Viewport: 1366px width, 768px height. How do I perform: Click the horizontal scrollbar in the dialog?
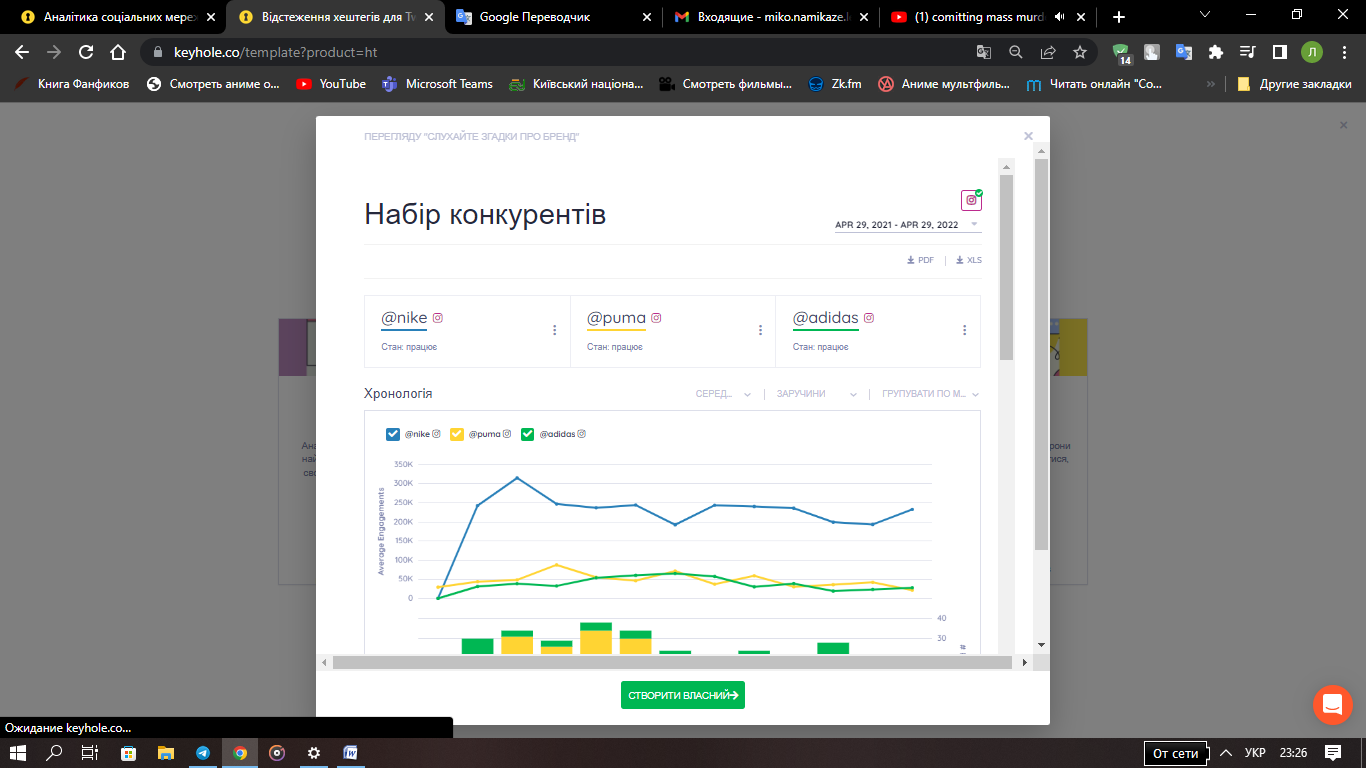pos(672,662)
